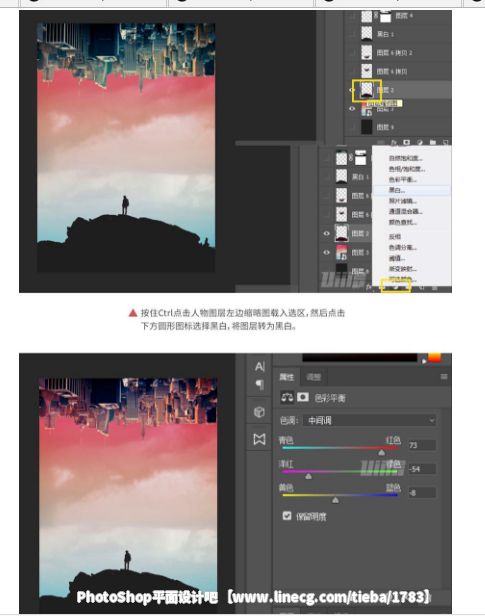This screenshot has height=616, width=485.
Task: Open the Character panel icon (A|)
Action: point(259,366)
